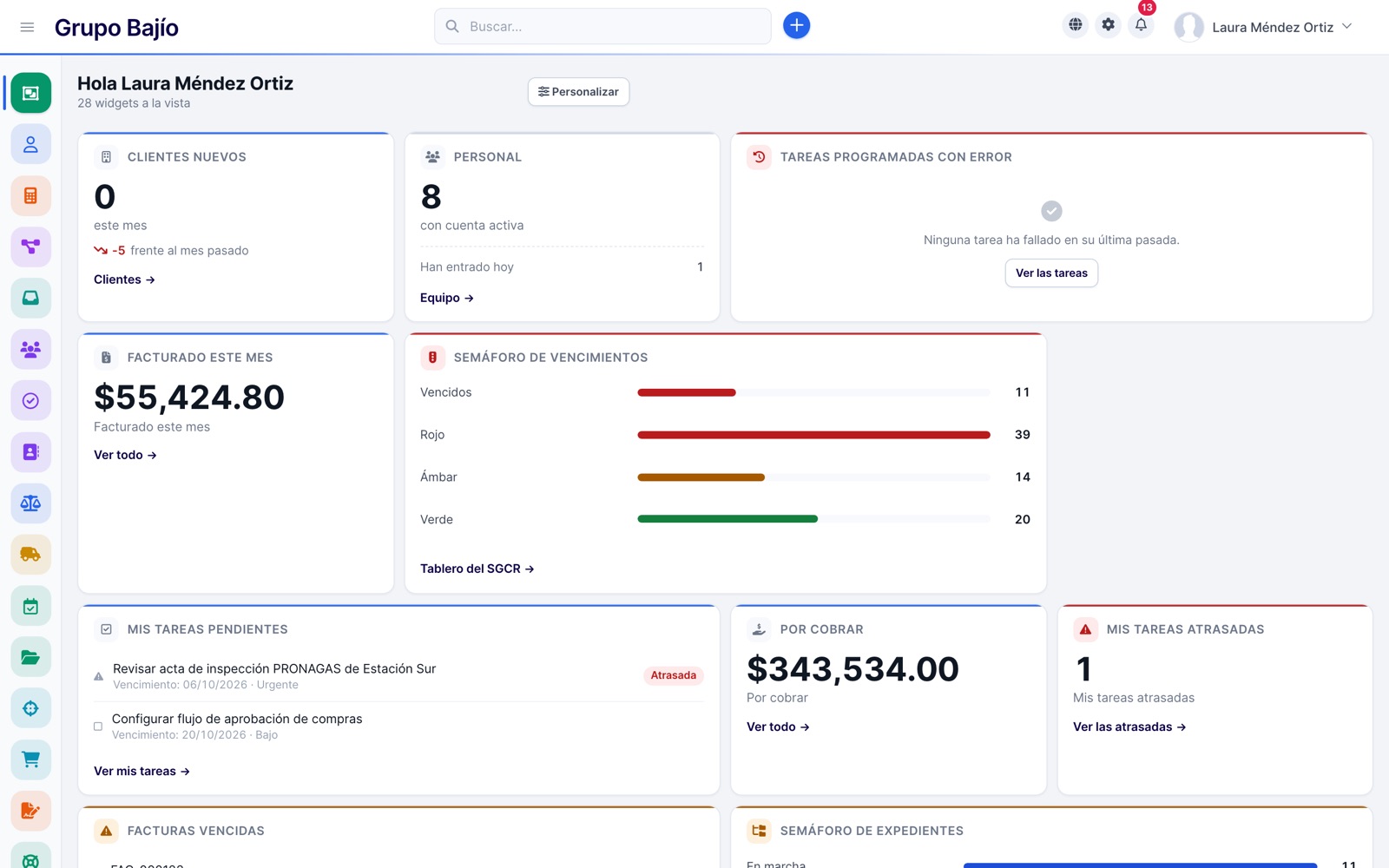Viewport: 1389px width, 868px height.
Task: Open the calendar check sidebar icon
Action: [x=30, y=606]
